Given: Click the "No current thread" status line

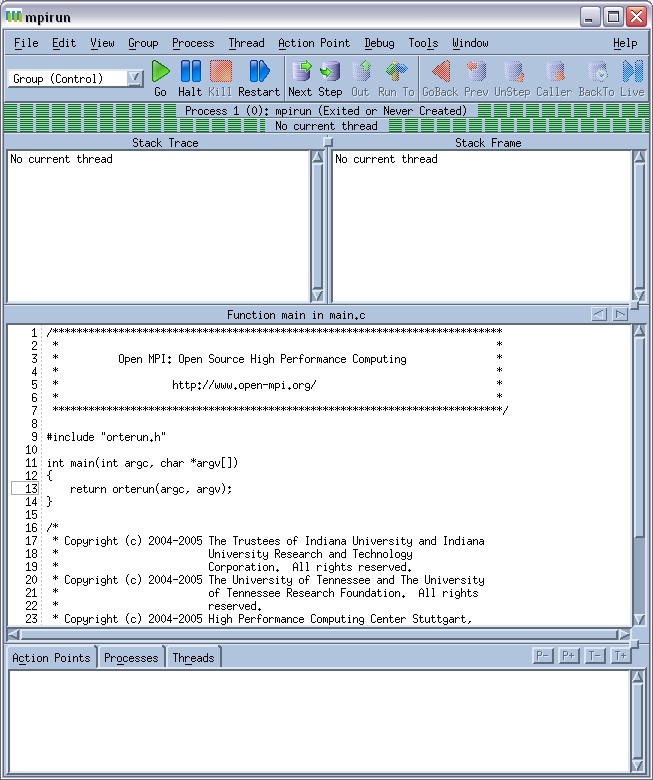Looking at the screenshot, I should point(326,126).
